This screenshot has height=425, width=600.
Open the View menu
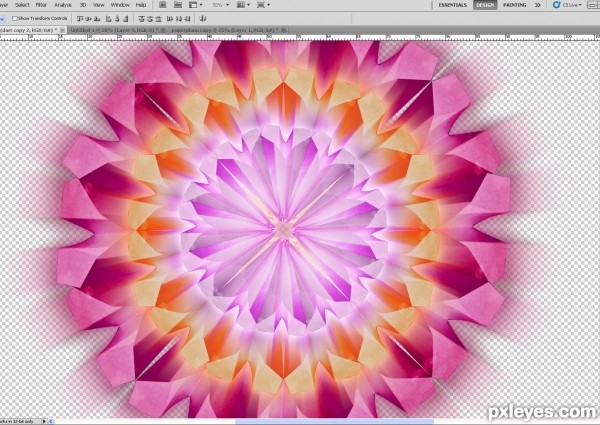click(98, 5)
